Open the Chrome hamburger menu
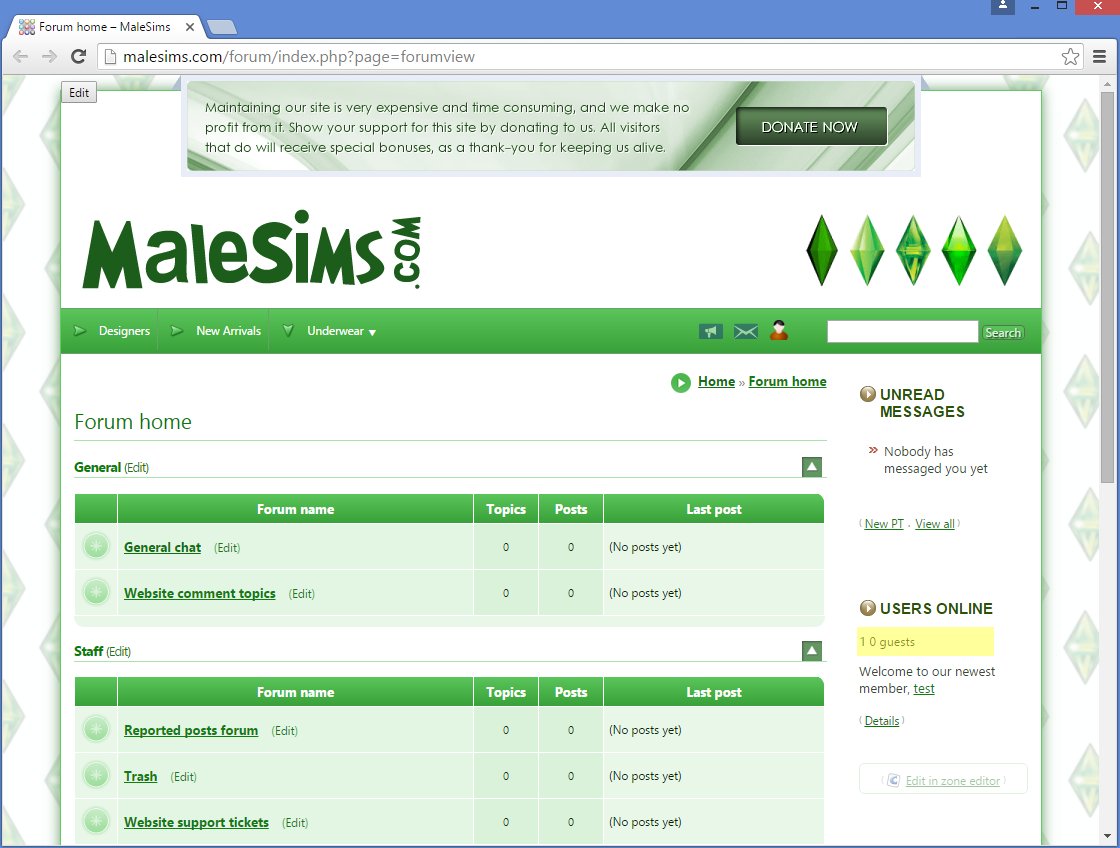The image size is (1120, 848). point(1100,57)
